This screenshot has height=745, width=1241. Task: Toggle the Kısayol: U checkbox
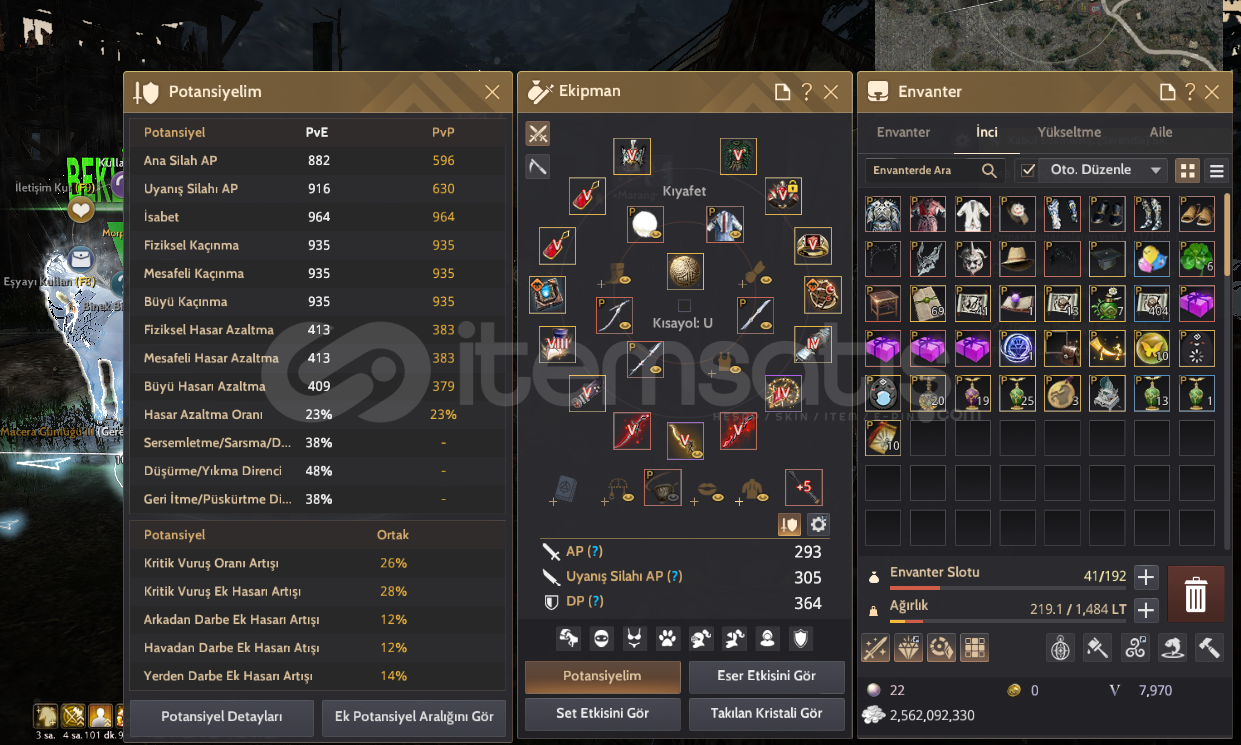tap(684, 305)
